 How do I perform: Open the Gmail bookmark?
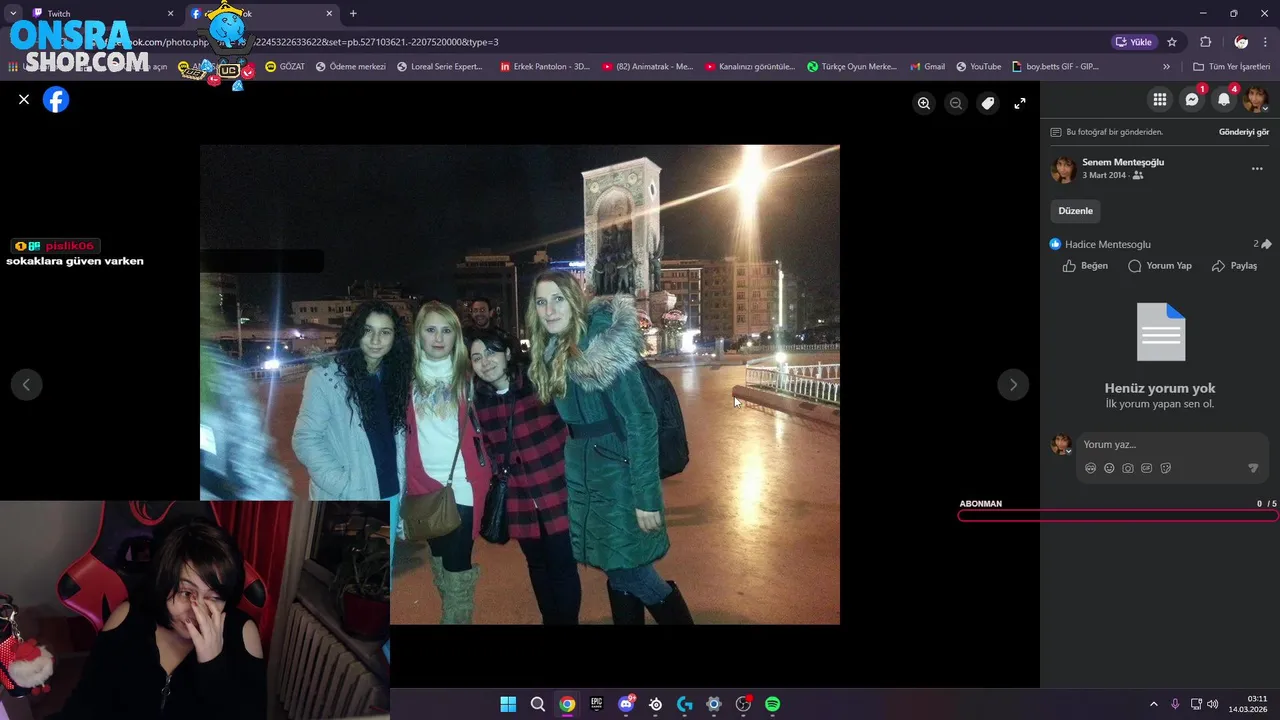click(x=927, y=67)
